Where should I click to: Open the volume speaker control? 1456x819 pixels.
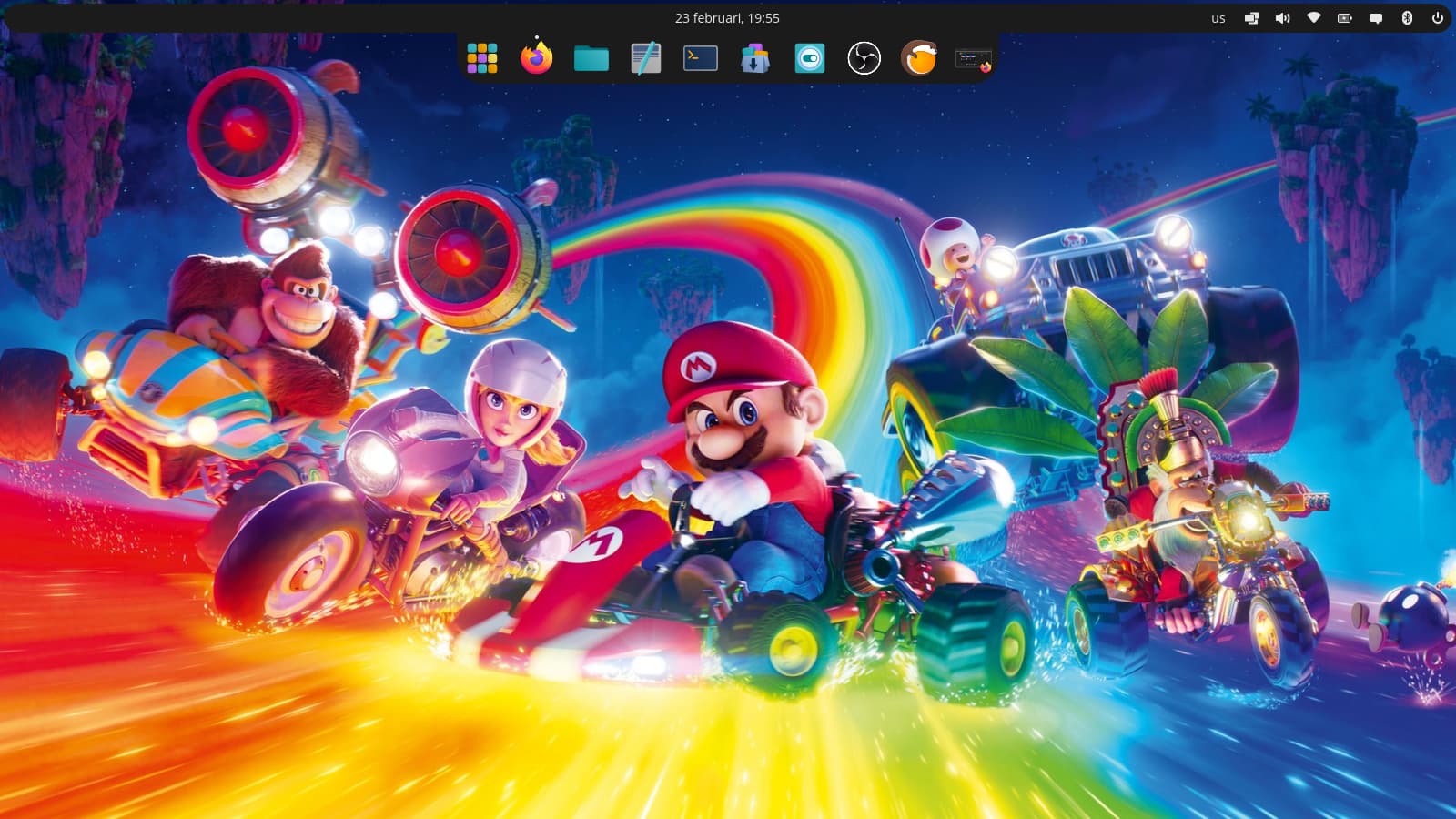[x=1283, y=18]
